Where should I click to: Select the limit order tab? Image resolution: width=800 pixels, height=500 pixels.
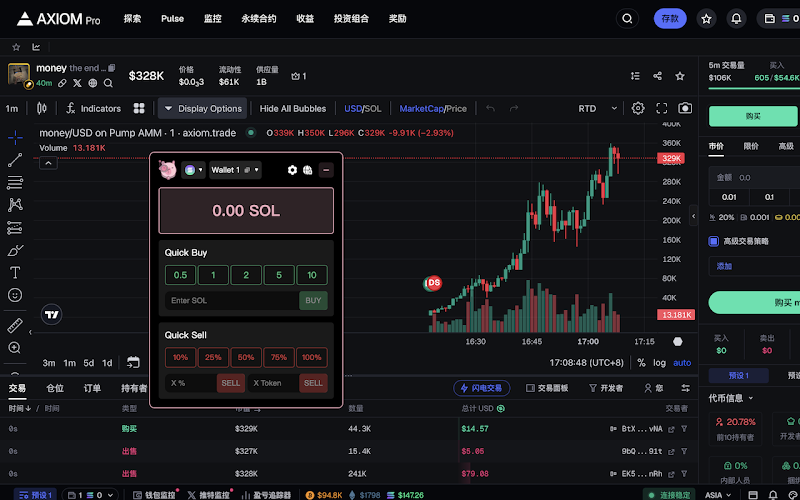(x=751, y=146)
